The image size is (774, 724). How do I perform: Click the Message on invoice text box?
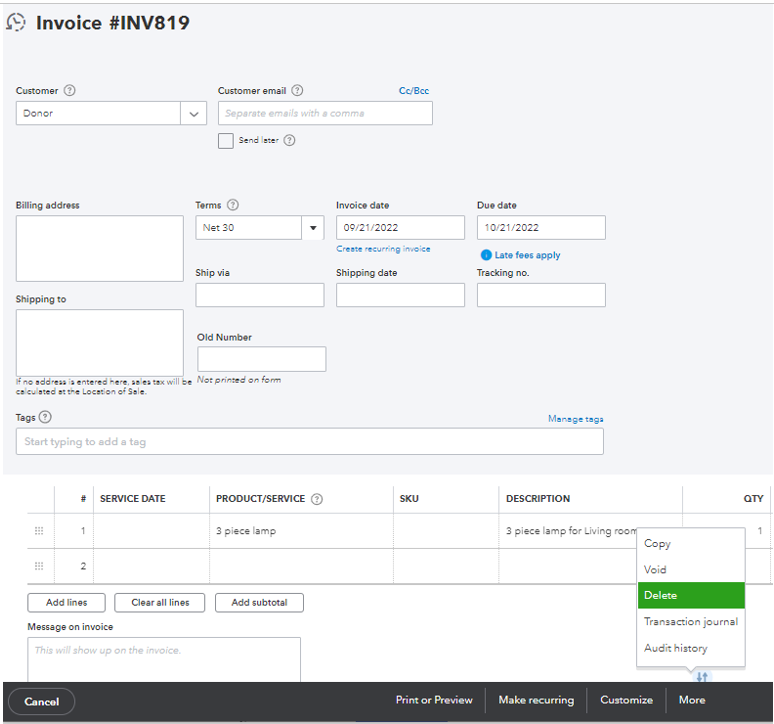(x=164, y=660)
